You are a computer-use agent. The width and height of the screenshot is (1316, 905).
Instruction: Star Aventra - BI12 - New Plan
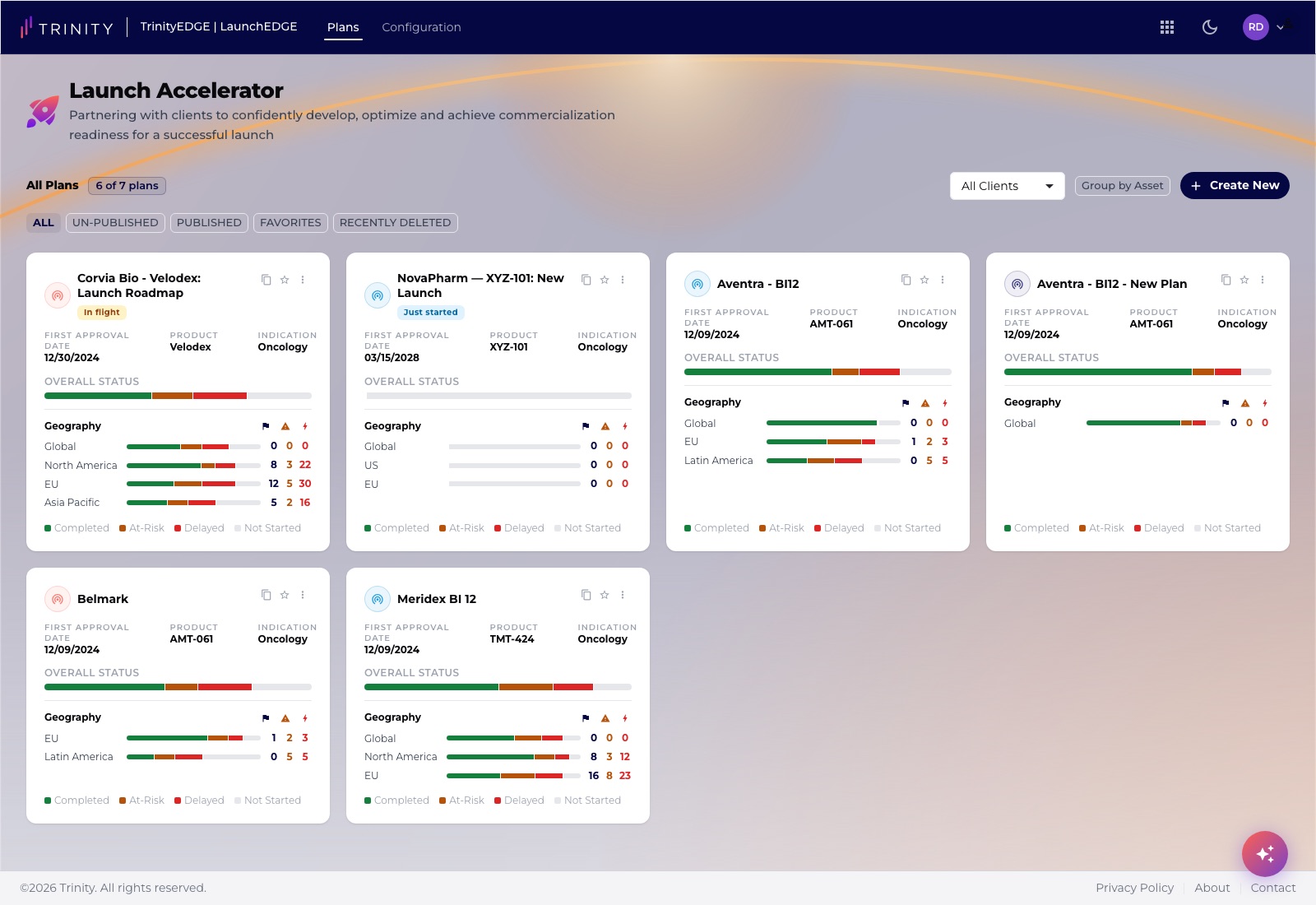pos(1244,280)
